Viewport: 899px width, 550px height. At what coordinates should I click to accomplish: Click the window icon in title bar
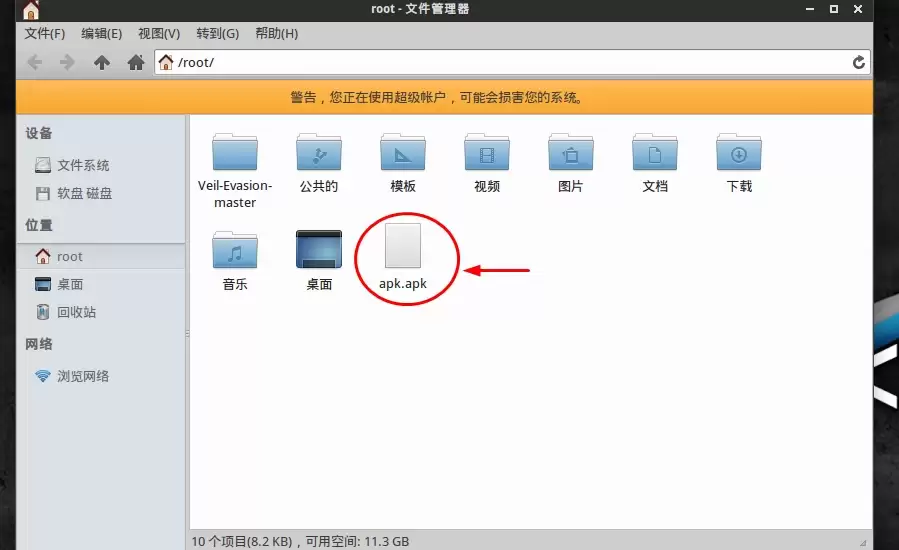(31, 10)
